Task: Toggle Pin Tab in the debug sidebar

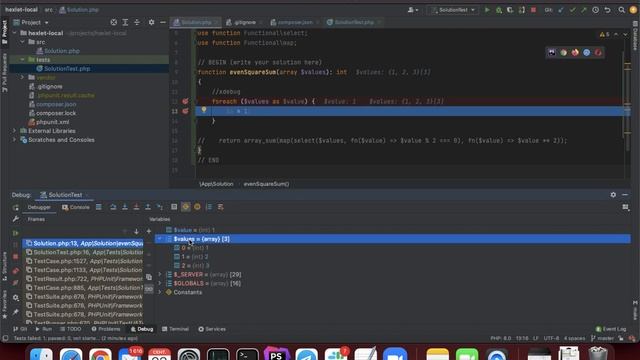Action: click(16, 312)
